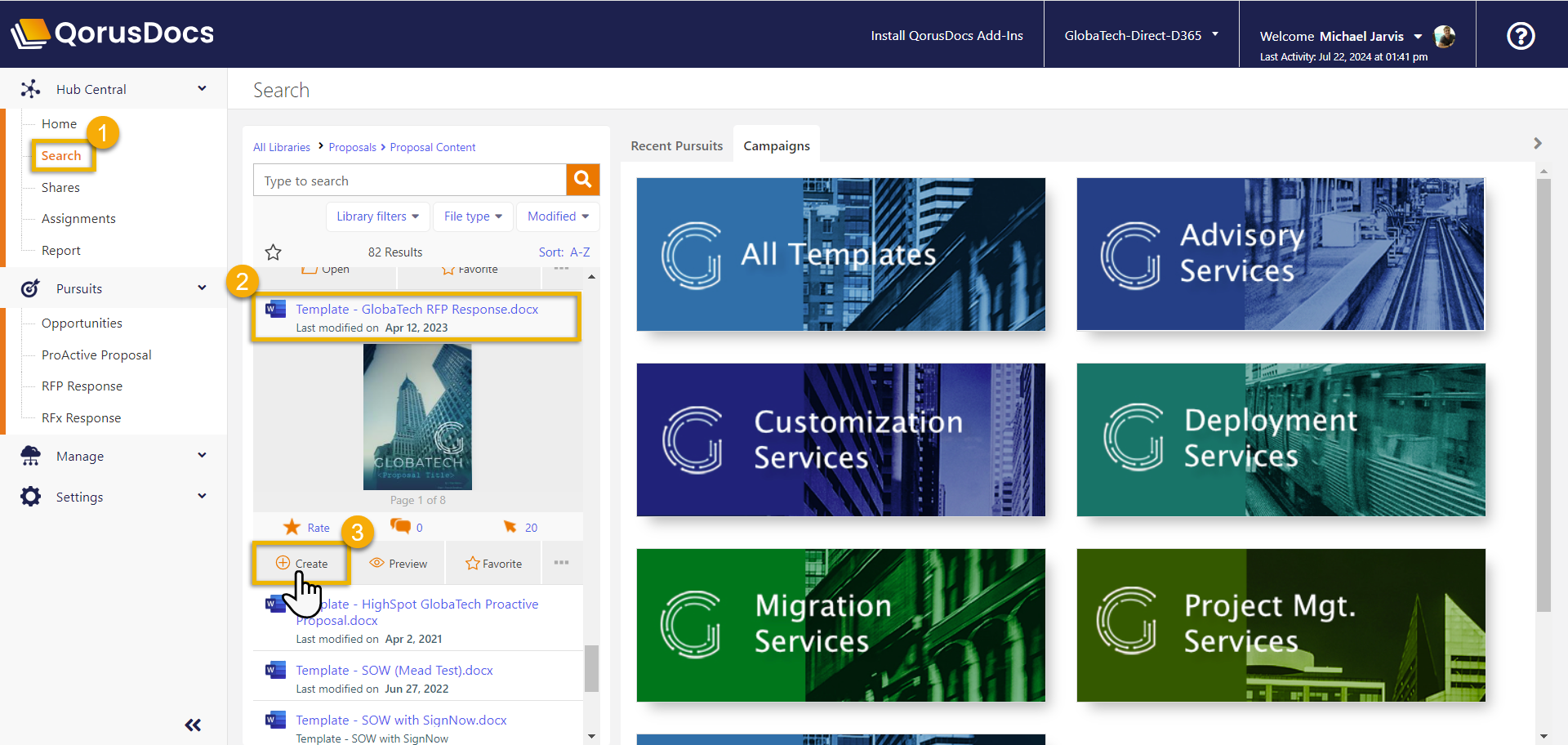Open the help question mark icon
Viewport: 1568px width, 745px height.
(1521, 35)
